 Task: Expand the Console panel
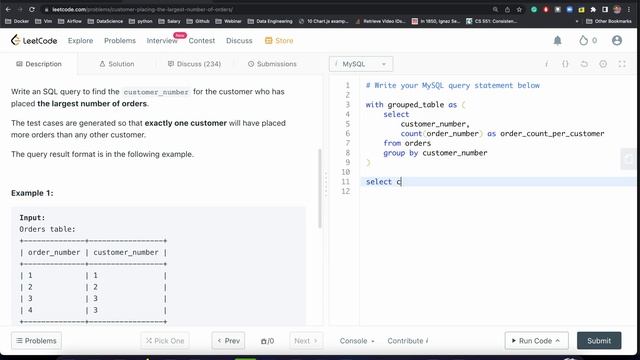coord(357,341)
